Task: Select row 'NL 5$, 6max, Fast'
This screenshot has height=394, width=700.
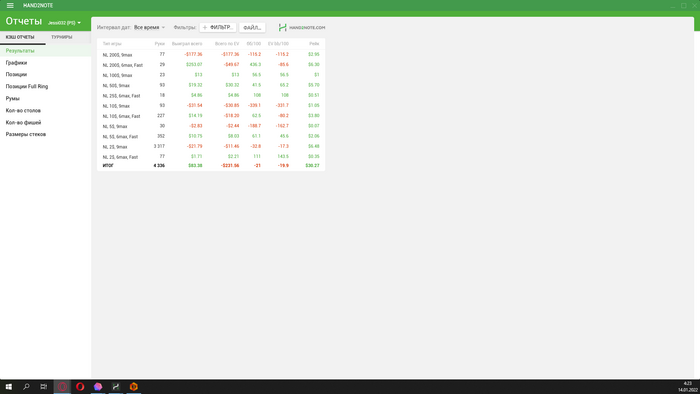Action: [x=211, y=137]
